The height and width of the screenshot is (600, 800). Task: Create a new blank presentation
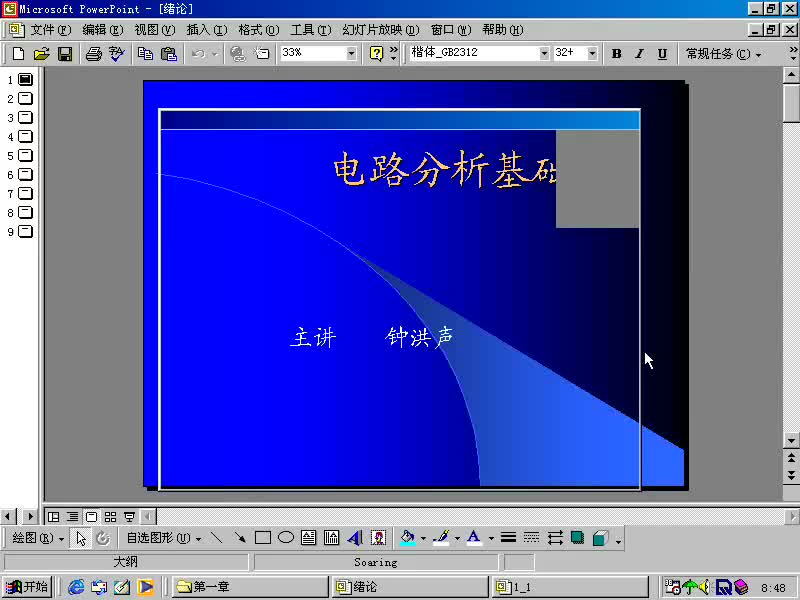click(18, 53)
